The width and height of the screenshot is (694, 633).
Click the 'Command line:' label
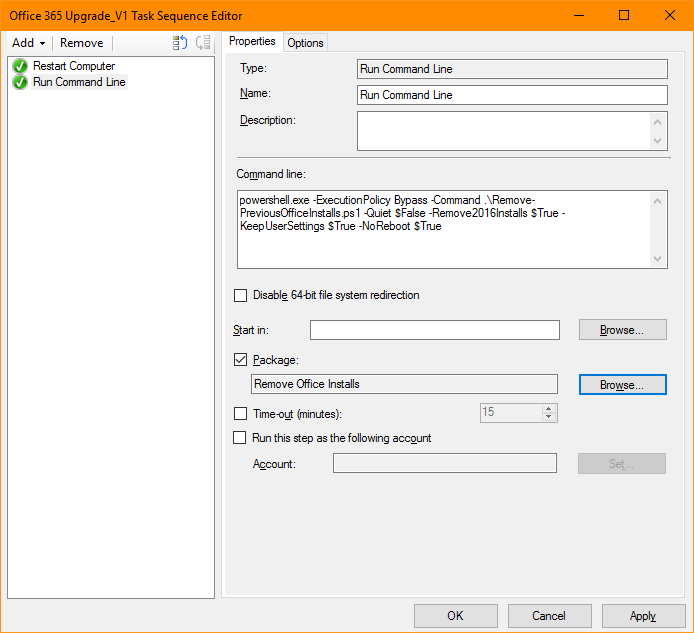coord(271,174)
